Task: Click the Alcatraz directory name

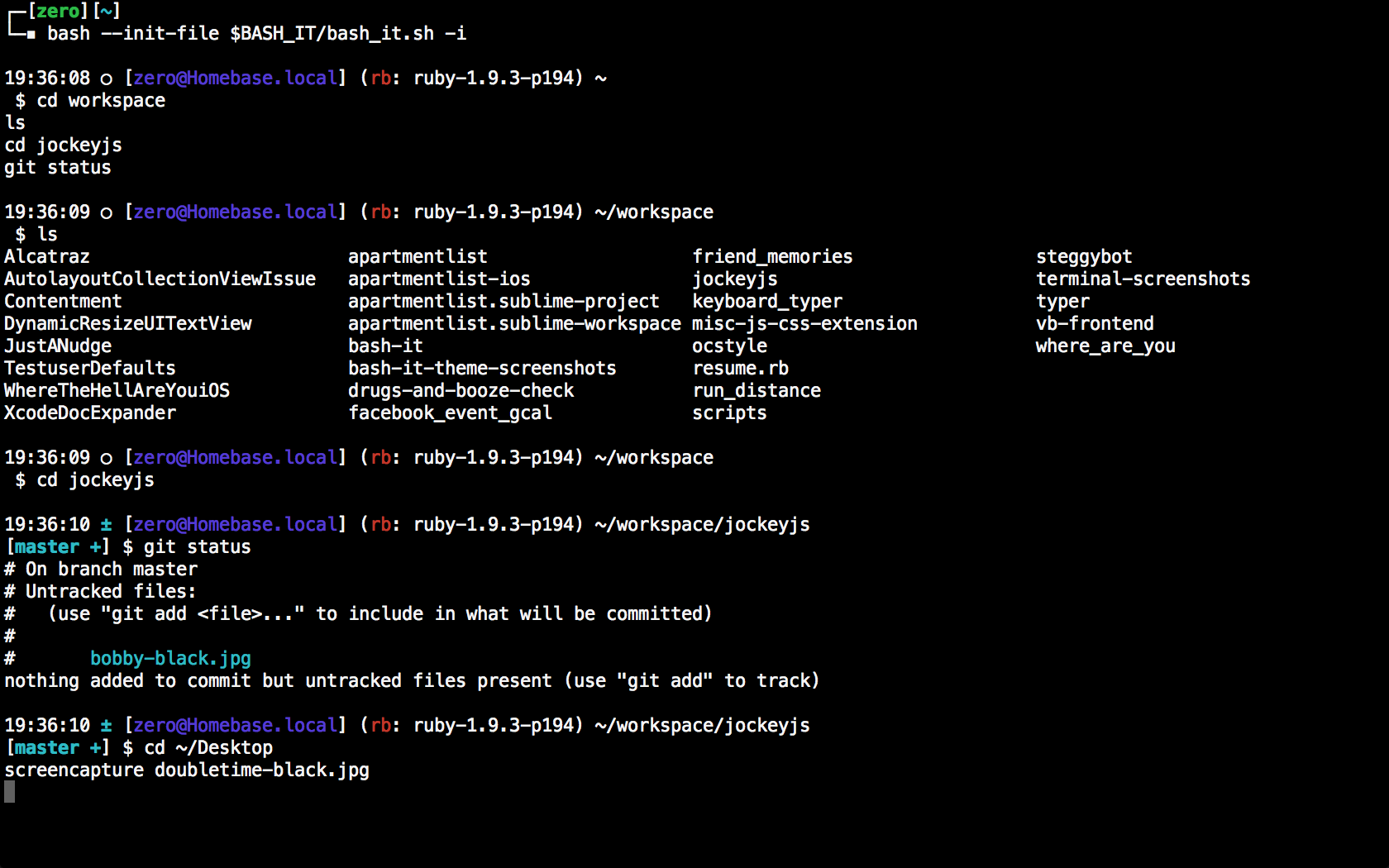Action: 47,257
